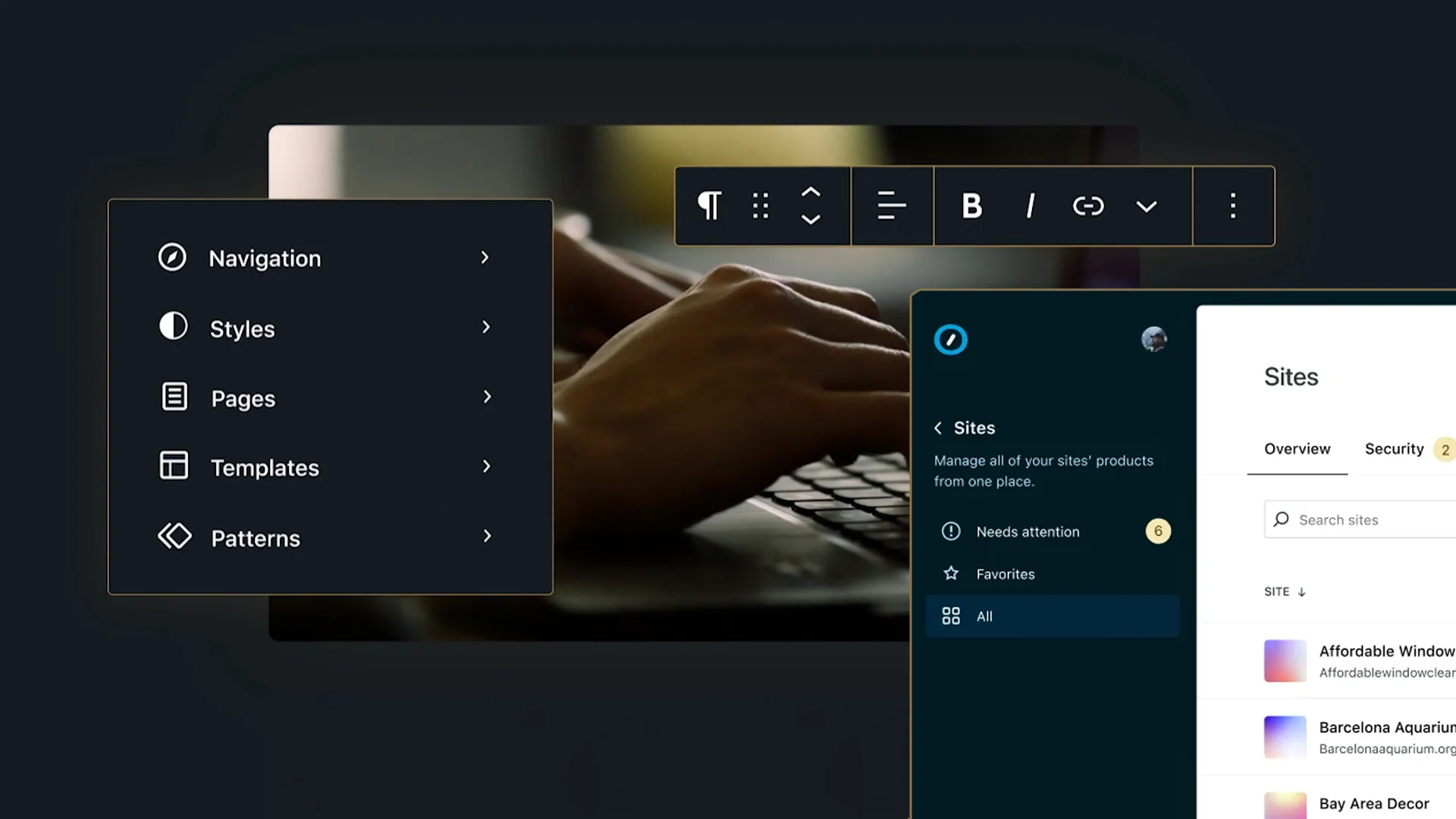Open the Patterns menu item
This screenshot has width=1456, height=819.
coord(330,537)
